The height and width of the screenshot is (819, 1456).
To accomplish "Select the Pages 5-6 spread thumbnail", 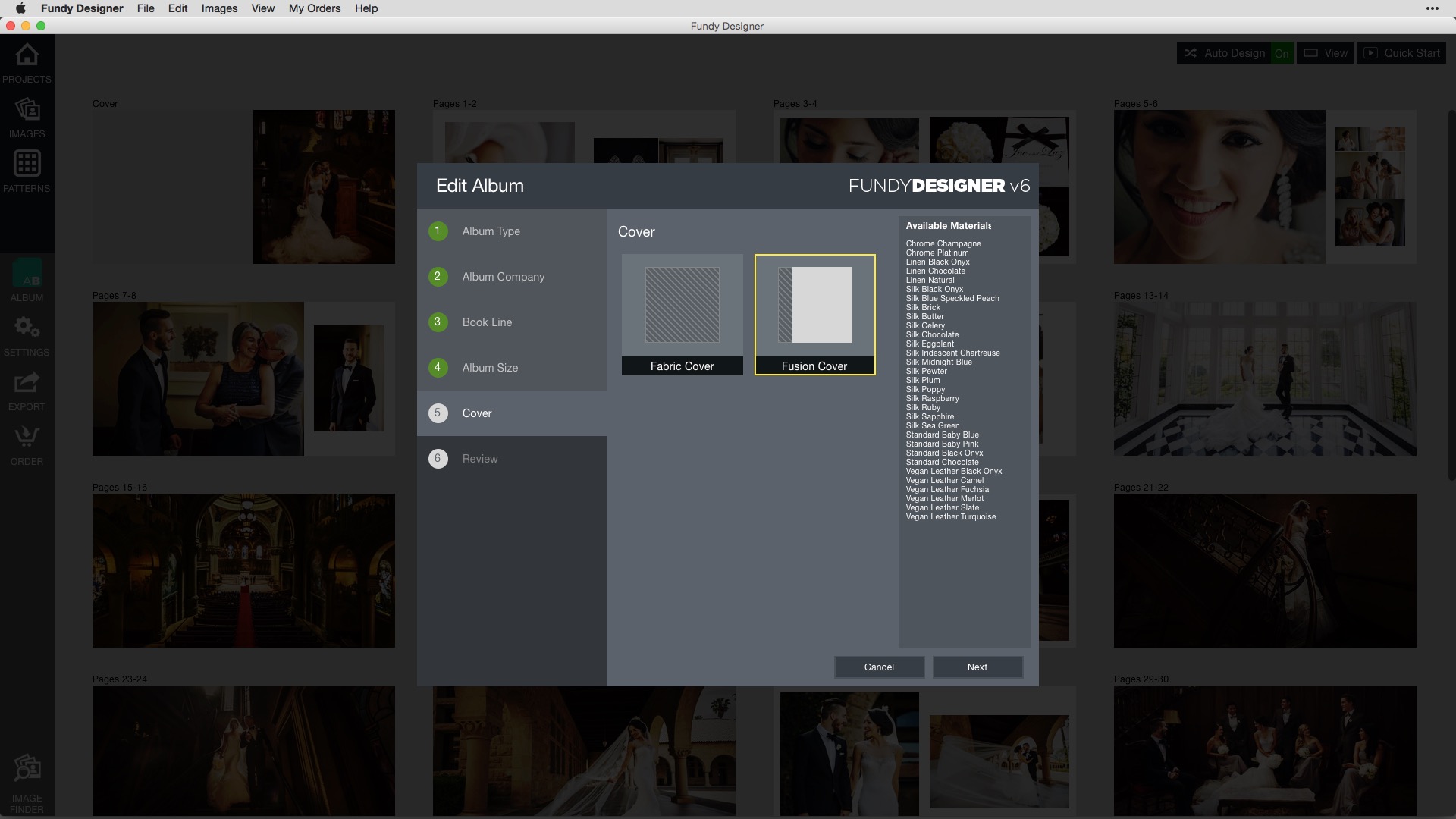I will [1265, 187].
